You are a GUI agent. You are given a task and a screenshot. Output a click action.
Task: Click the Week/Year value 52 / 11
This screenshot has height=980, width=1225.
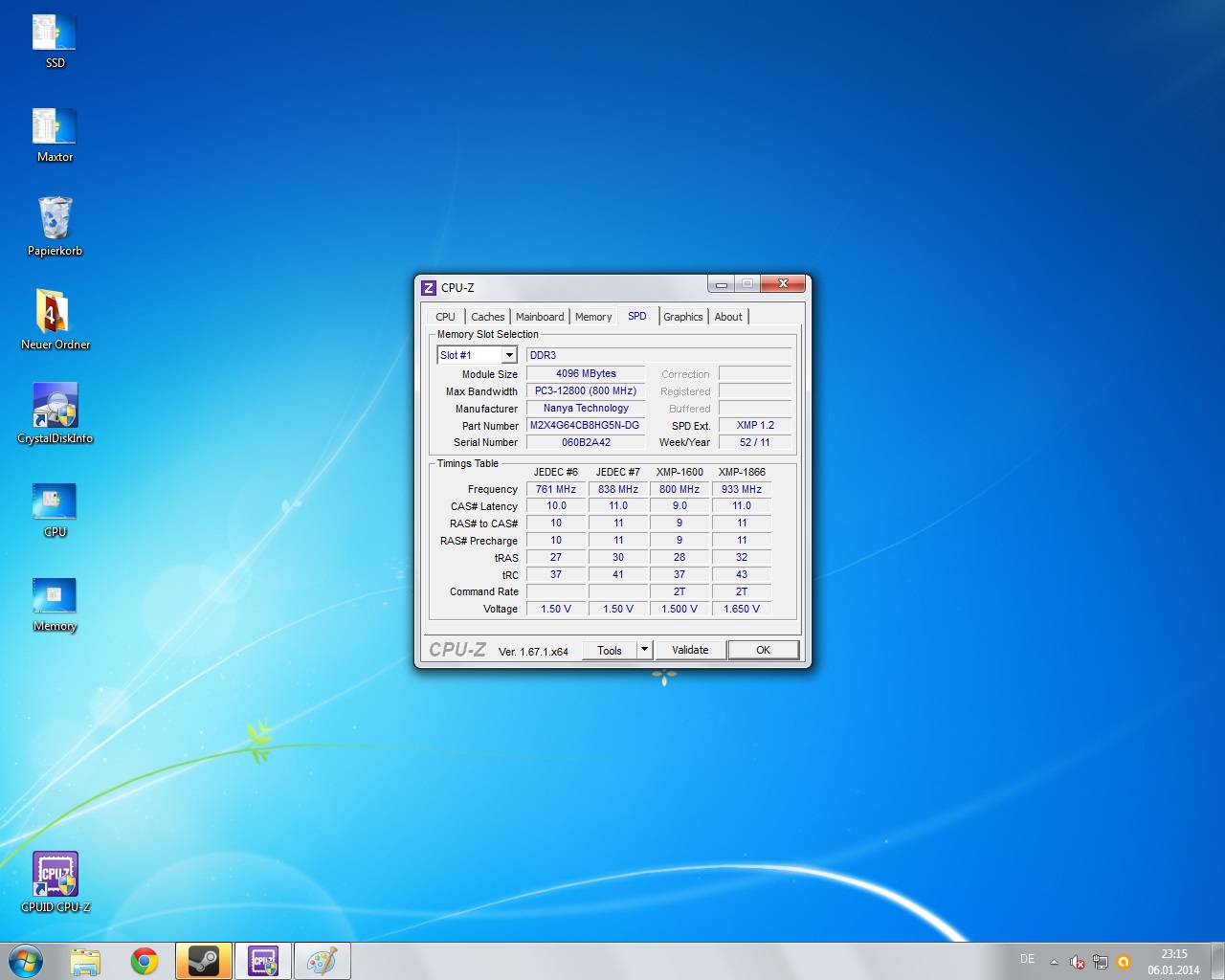(755, 443)
